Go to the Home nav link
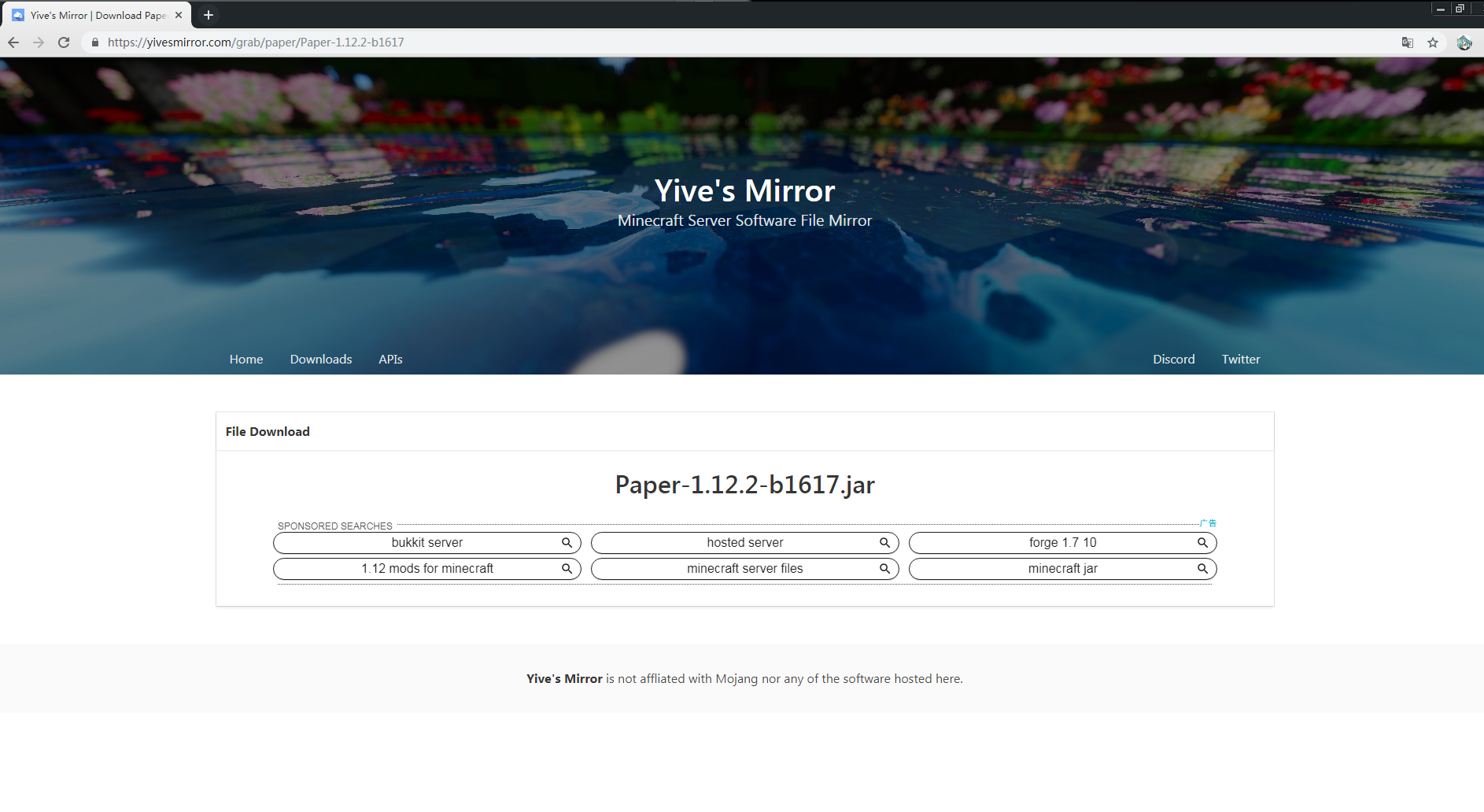1484x812 pixels. 246,360
